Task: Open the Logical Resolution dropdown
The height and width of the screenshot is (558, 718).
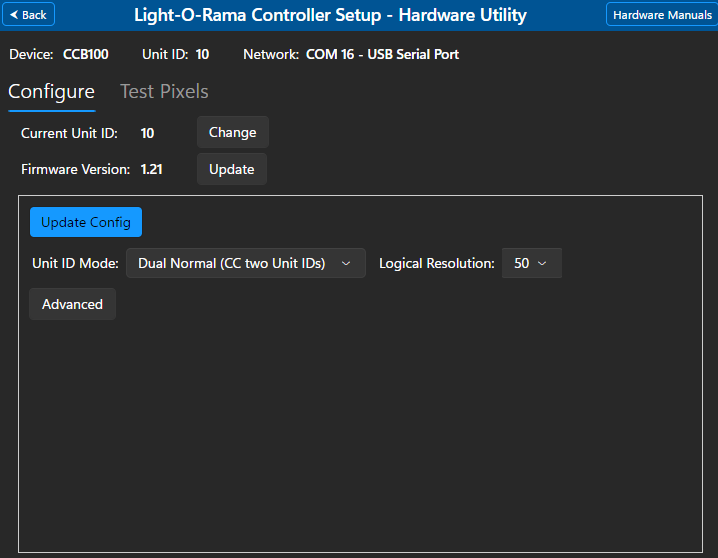Action: coord(531,264)
